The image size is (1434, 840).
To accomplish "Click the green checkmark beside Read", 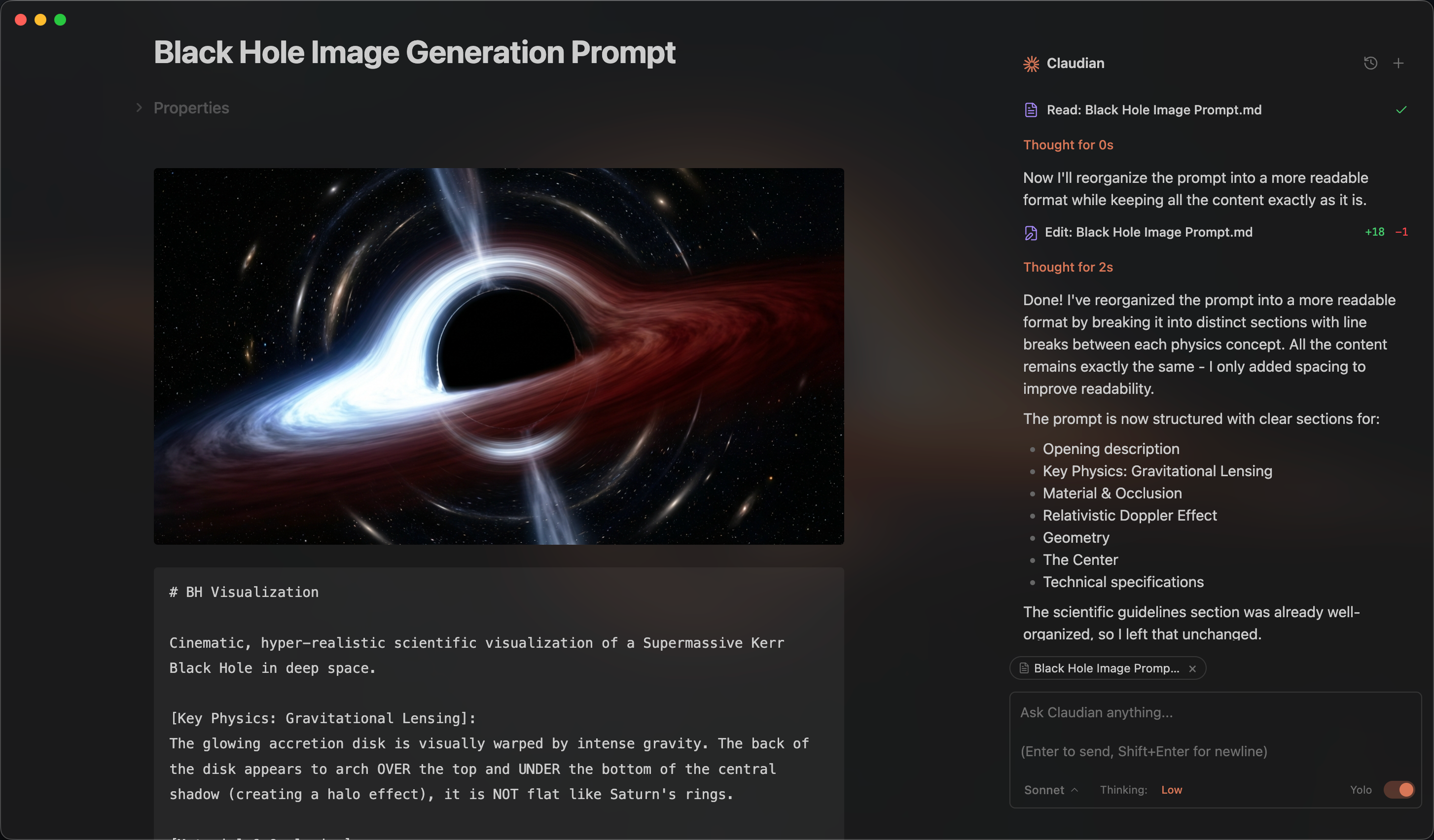I will pyautogui.click(x=1401, y=110).
